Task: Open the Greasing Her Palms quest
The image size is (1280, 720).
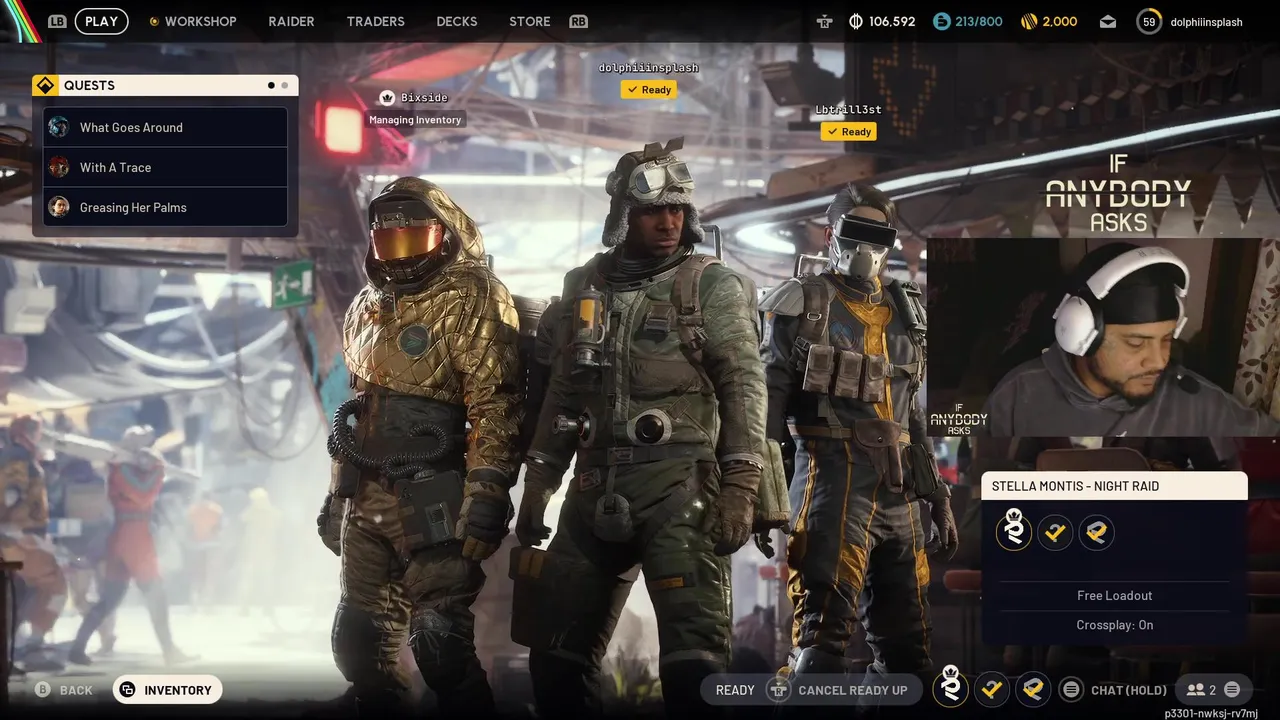Action: (x=165, y=207)
